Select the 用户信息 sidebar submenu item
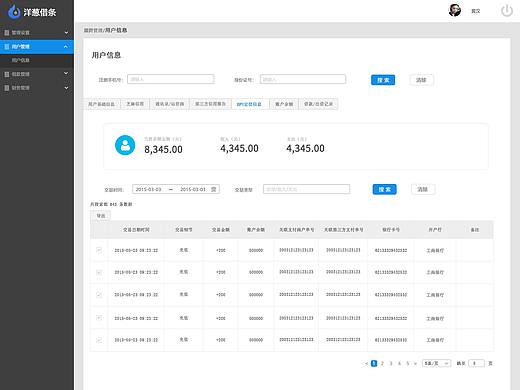520x390 pixels. coord(21,60)
